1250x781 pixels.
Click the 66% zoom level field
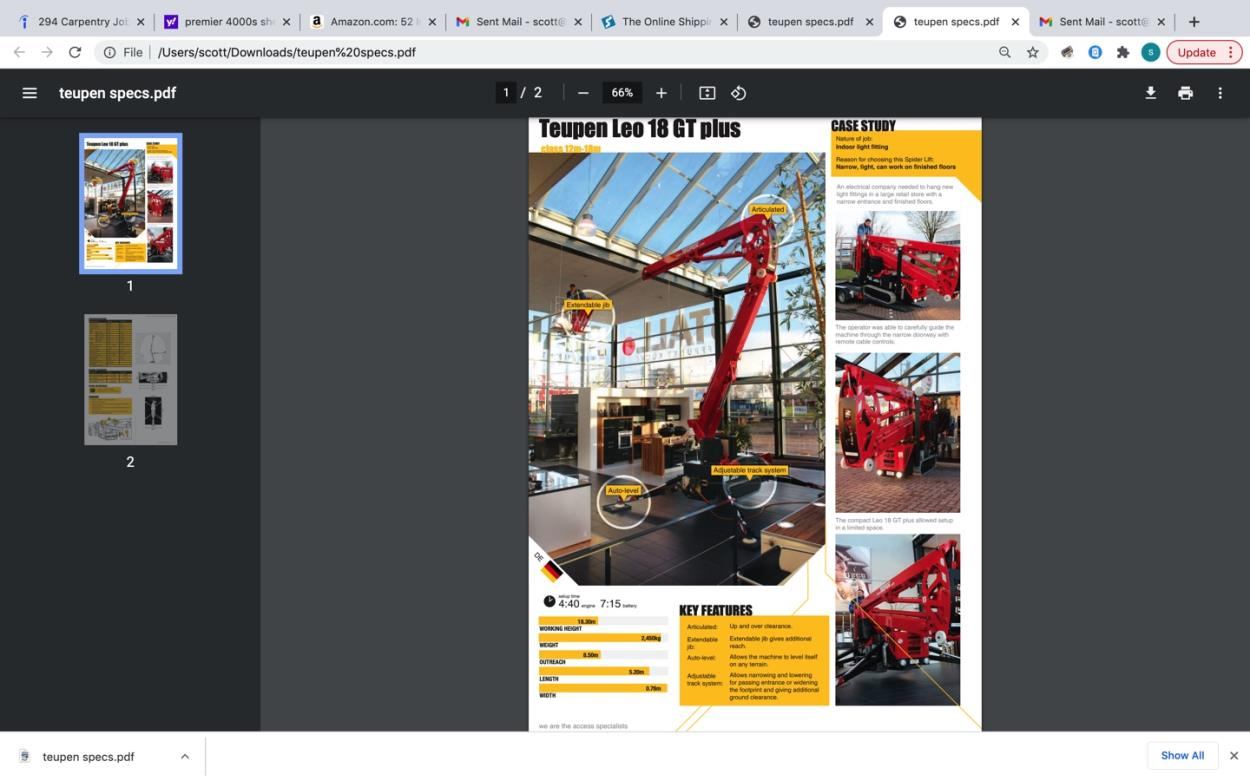pos(622,93)
